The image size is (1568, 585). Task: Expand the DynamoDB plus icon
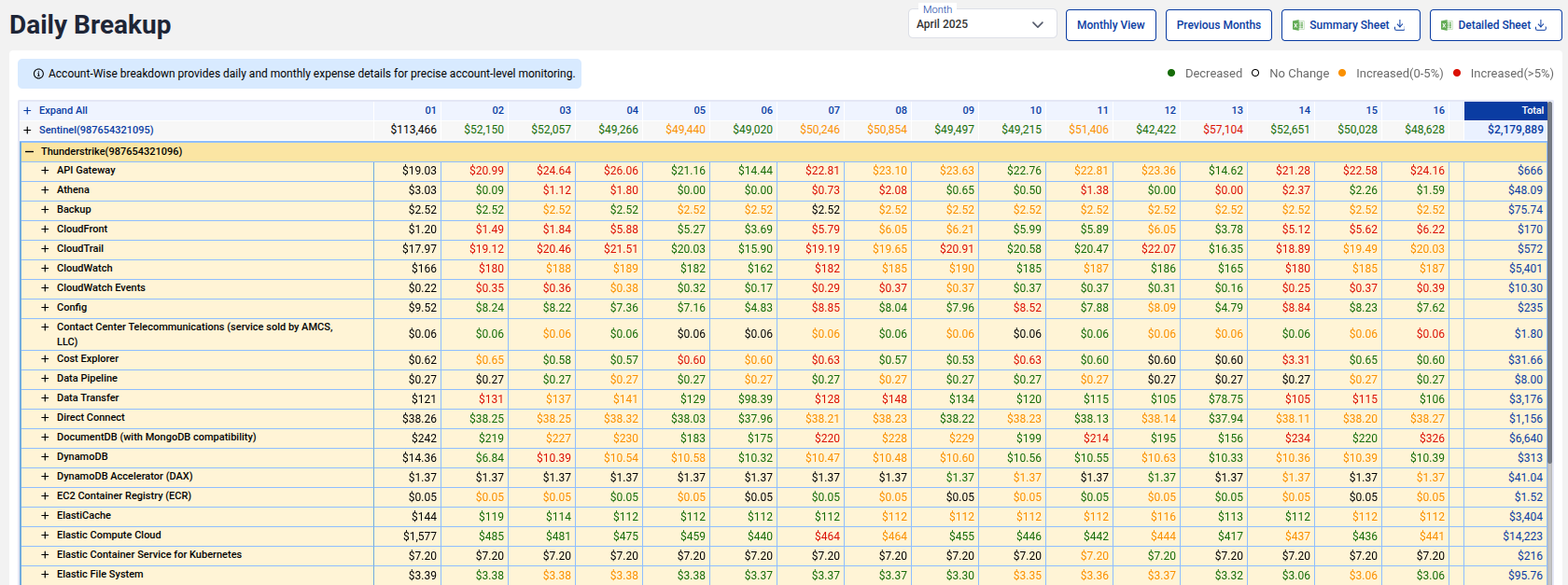(45, 456)
